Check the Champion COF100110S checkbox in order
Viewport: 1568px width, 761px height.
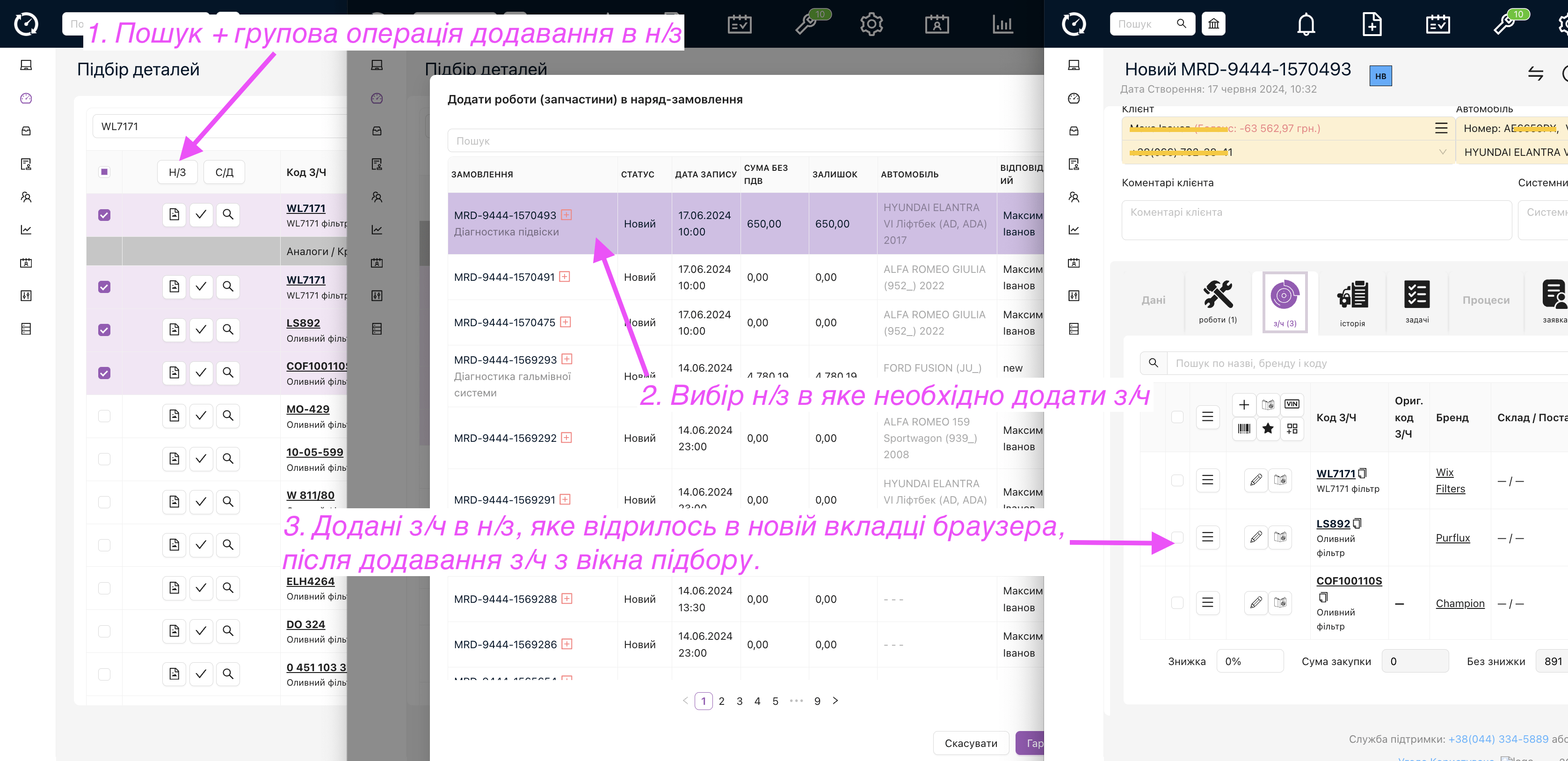click(1177, 603)
